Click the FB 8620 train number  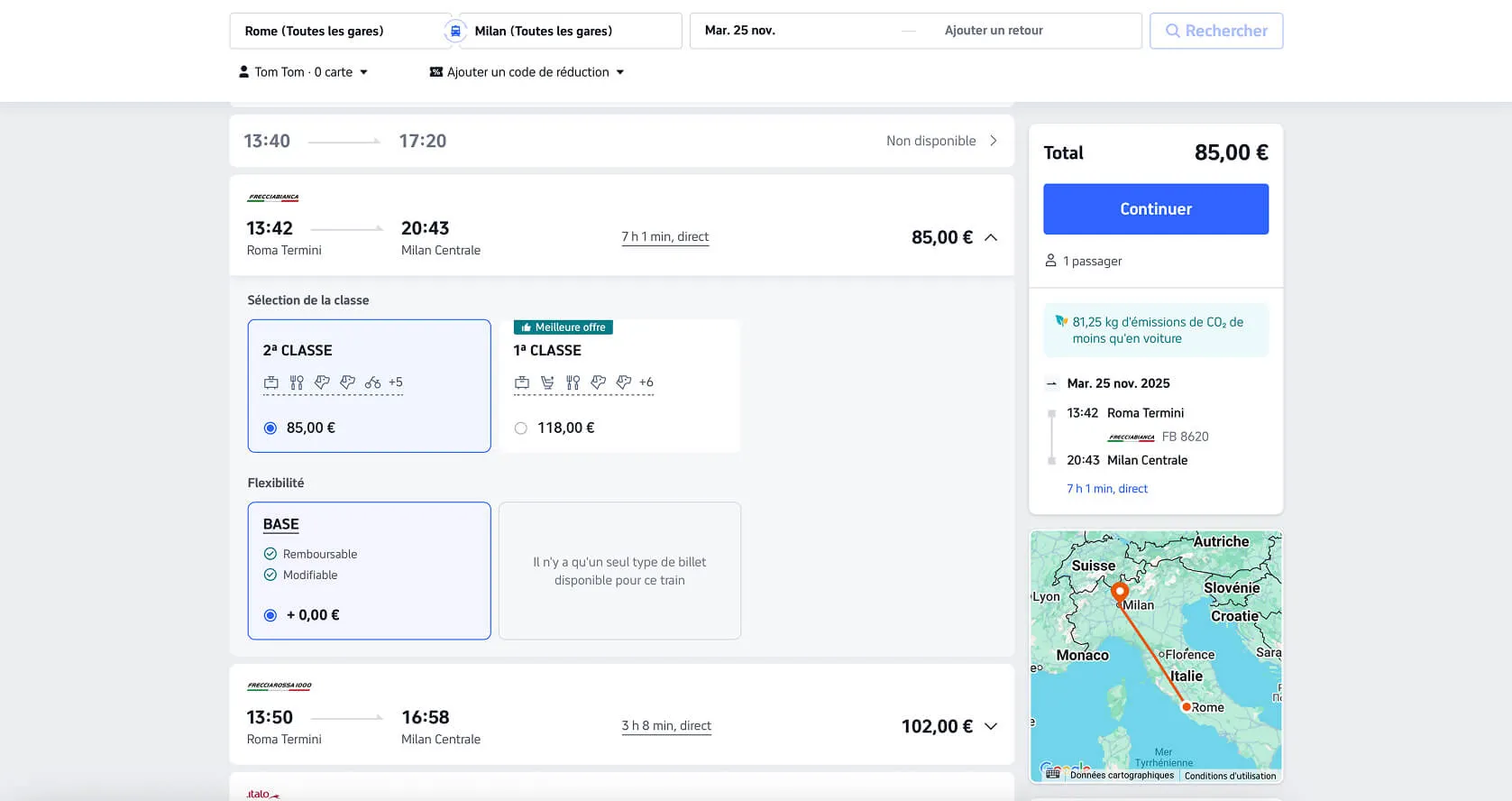1186,437
